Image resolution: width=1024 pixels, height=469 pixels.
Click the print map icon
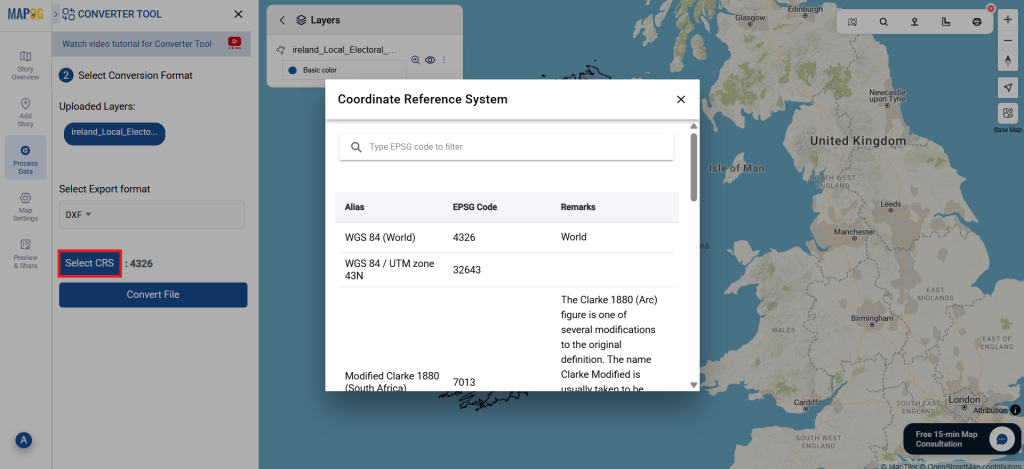pos(976,21)
